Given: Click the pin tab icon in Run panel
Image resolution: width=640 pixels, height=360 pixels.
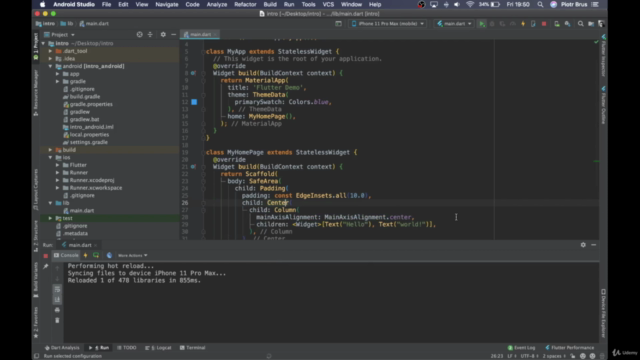Looking at the screenshot, I should point(46,266).
